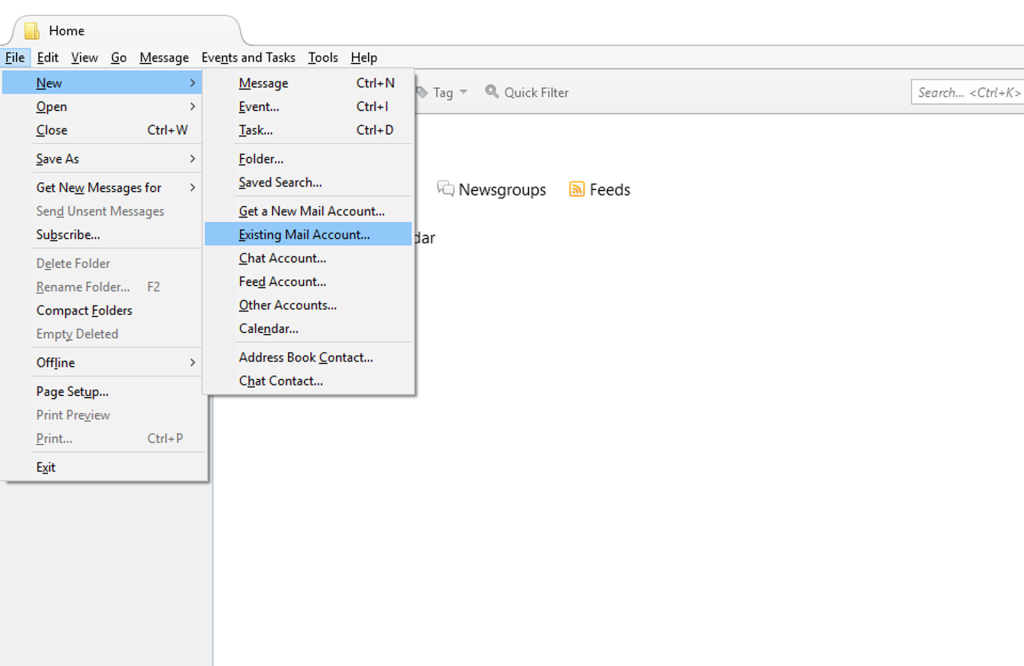Expand the New submenu arrow

pos(193,83)
